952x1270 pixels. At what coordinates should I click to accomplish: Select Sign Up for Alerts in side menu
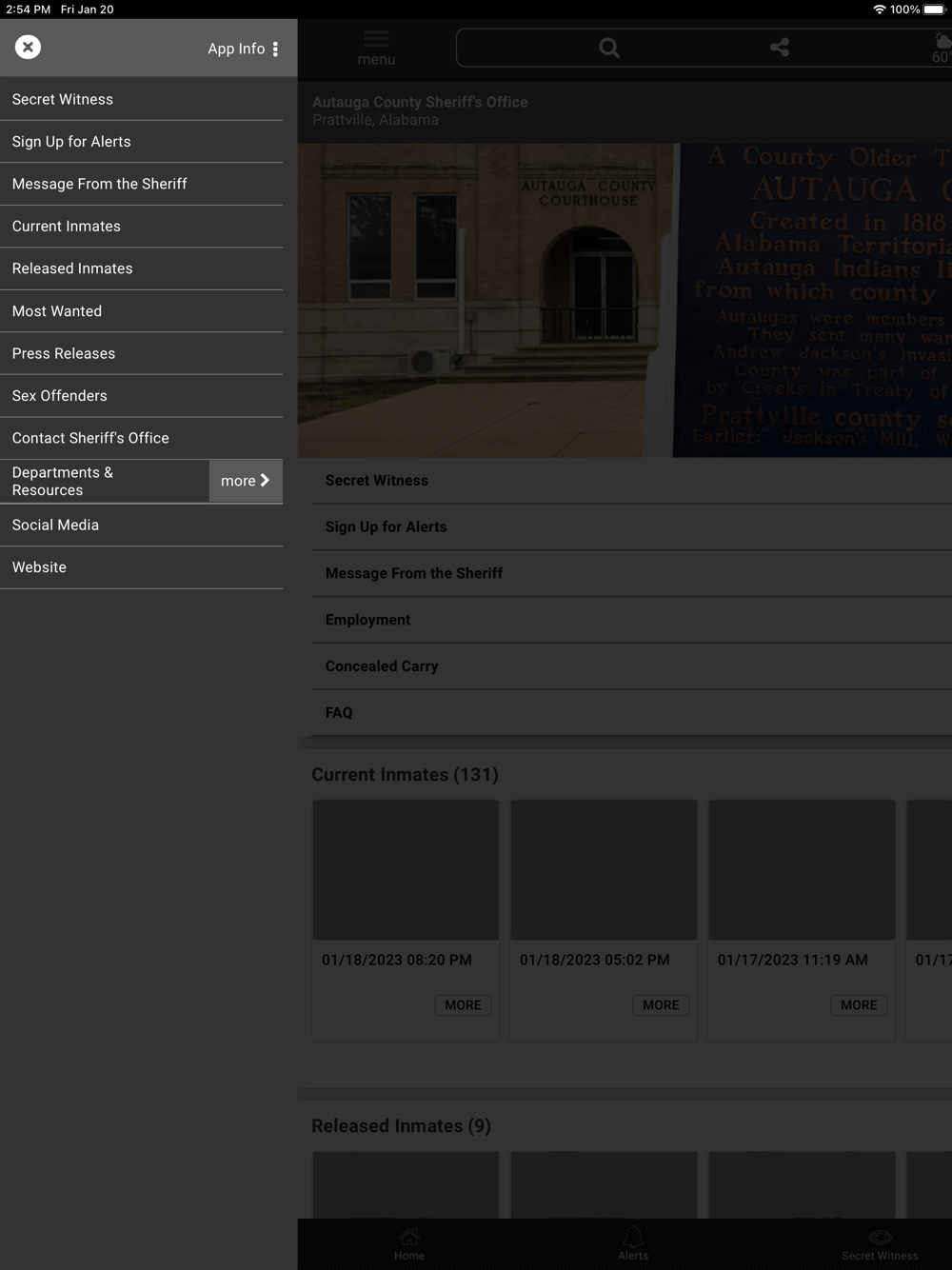pyautogui.click(x=141, y=142)
